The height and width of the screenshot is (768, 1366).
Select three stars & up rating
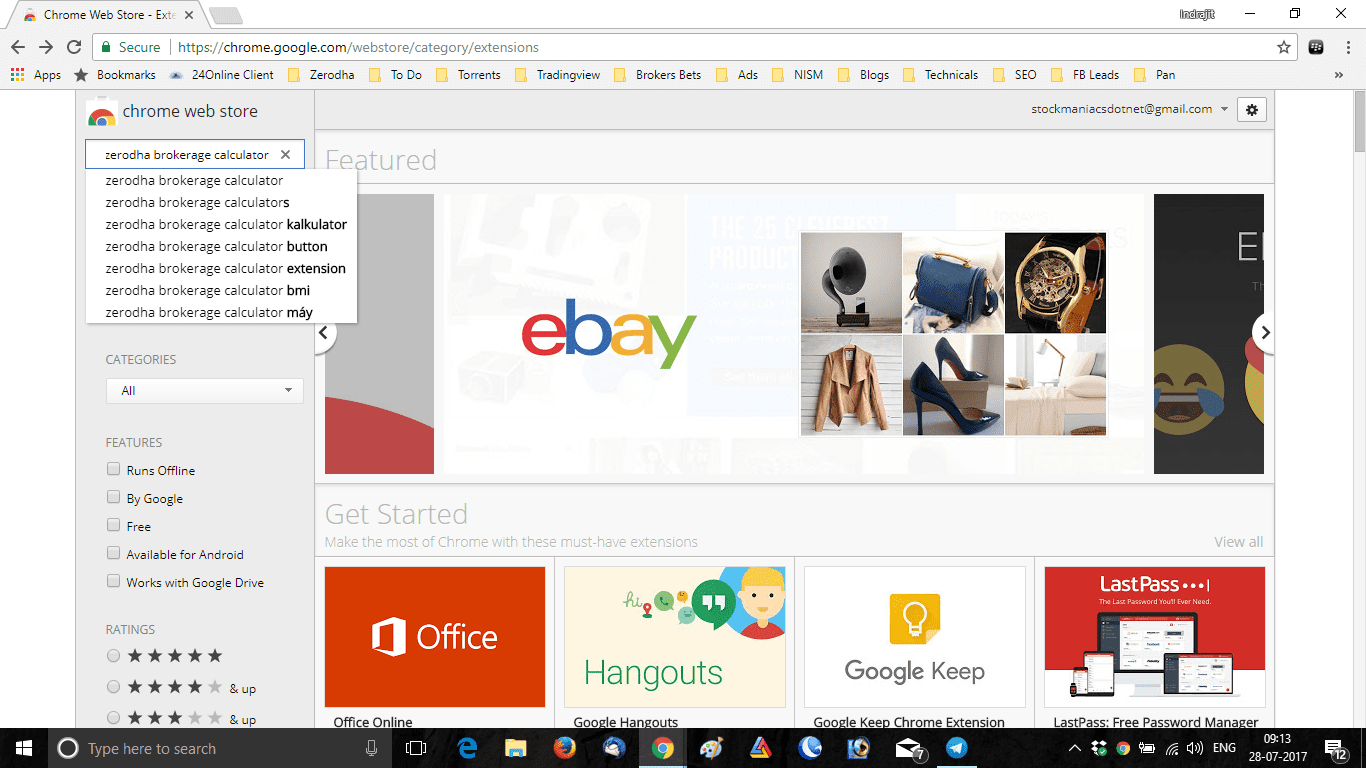tap(113, 718)
